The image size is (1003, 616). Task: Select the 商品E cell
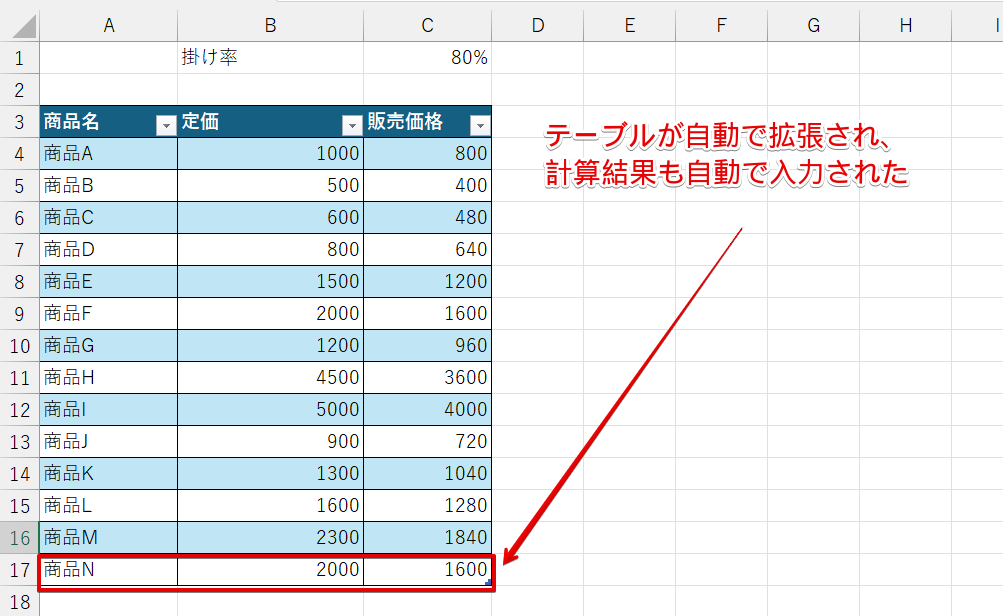(x=109, y=281)
